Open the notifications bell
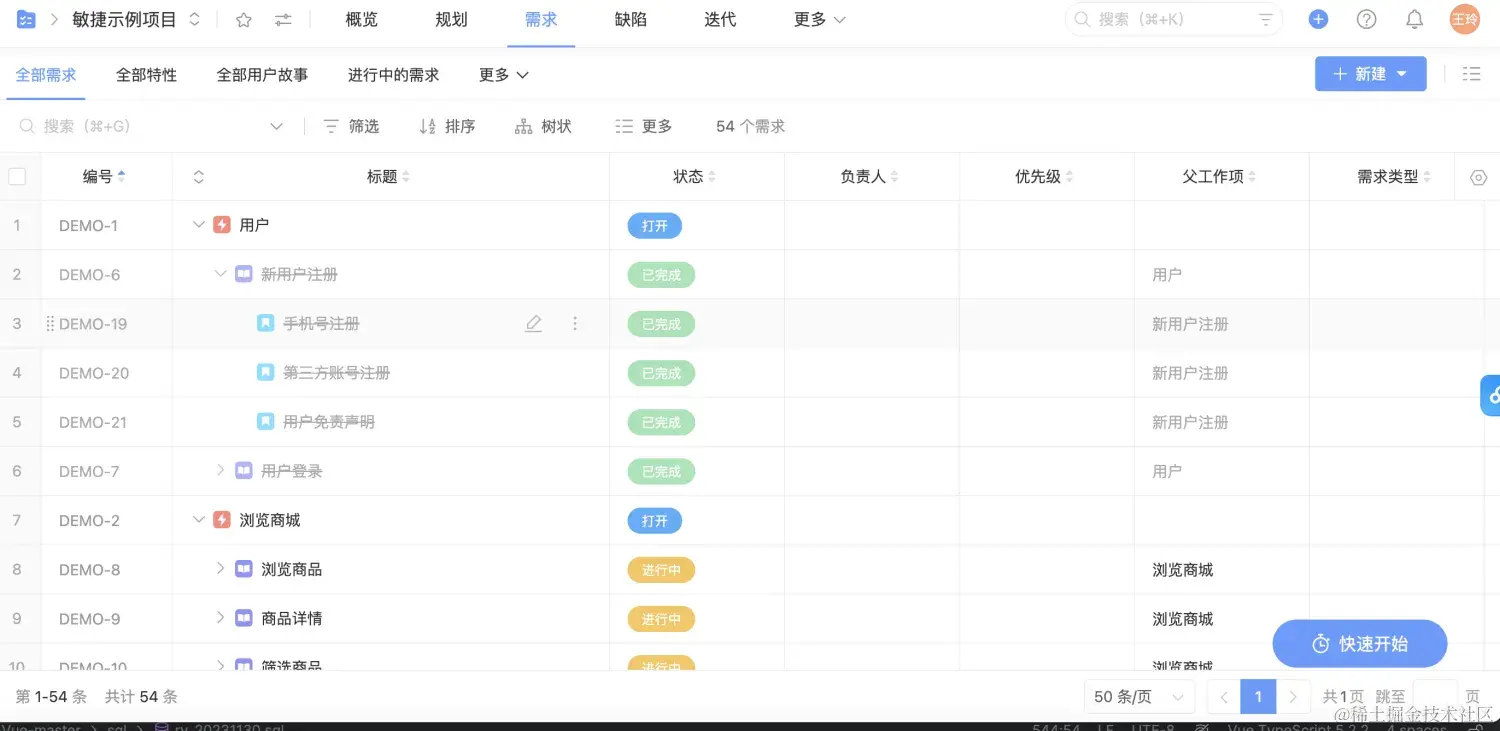The image size is (1500, 731). (x=1414, y=19)
